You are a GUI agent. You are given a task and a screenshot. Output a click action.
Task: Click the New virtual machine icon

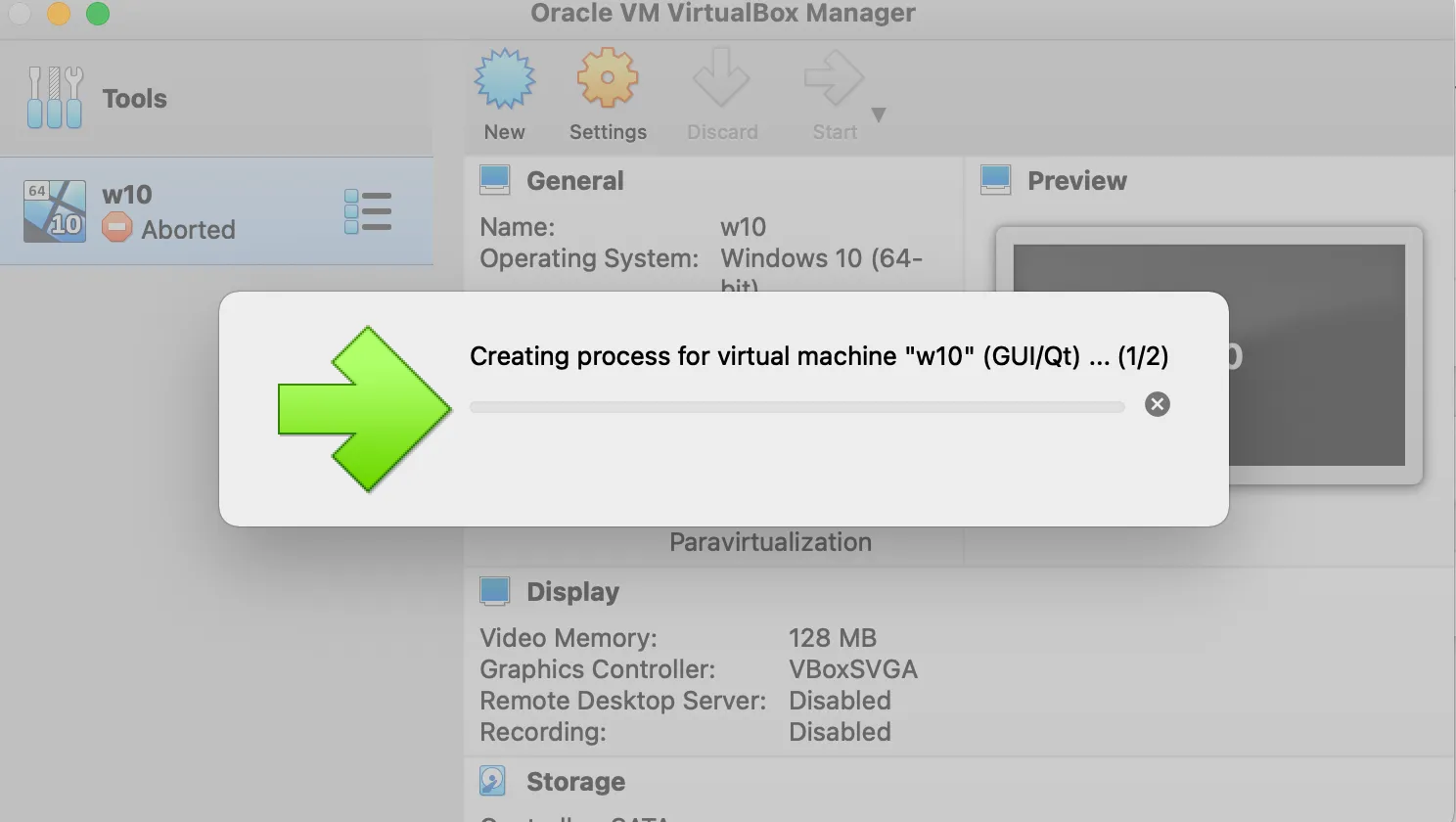pos(505,78)
